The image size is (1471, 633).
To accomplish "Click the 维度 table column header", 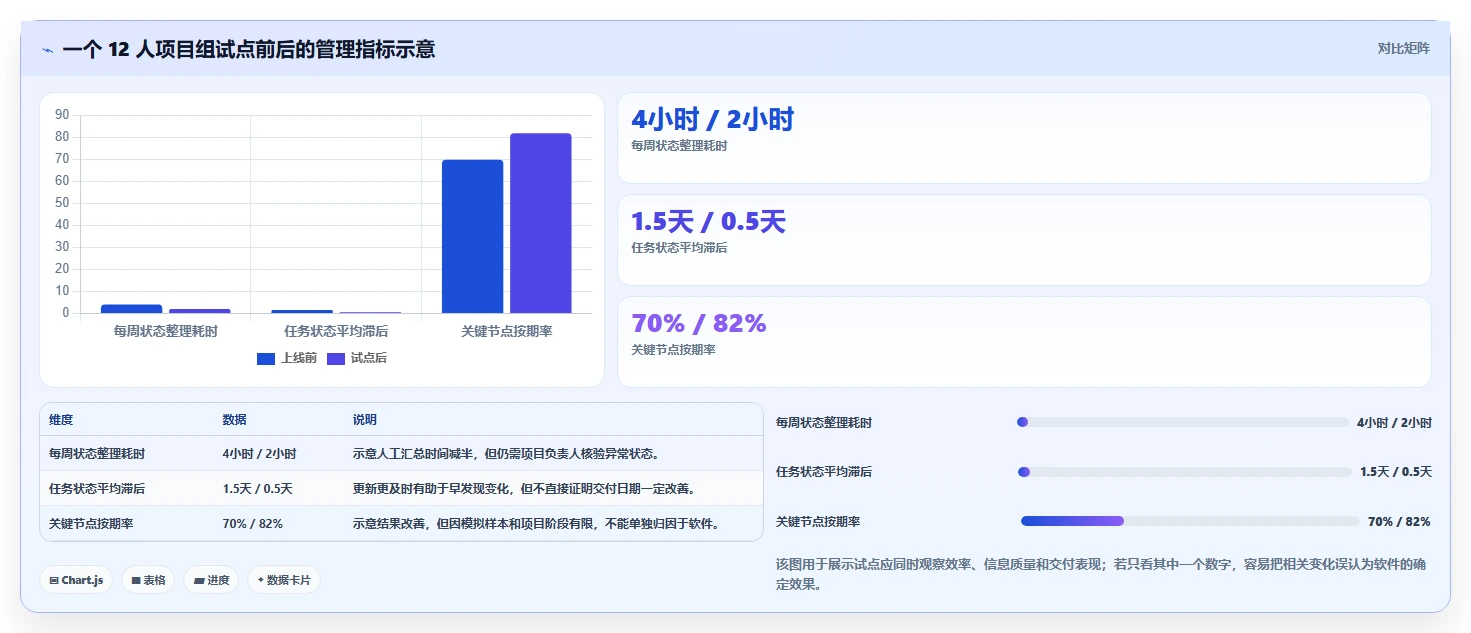I will click(61, 420).
